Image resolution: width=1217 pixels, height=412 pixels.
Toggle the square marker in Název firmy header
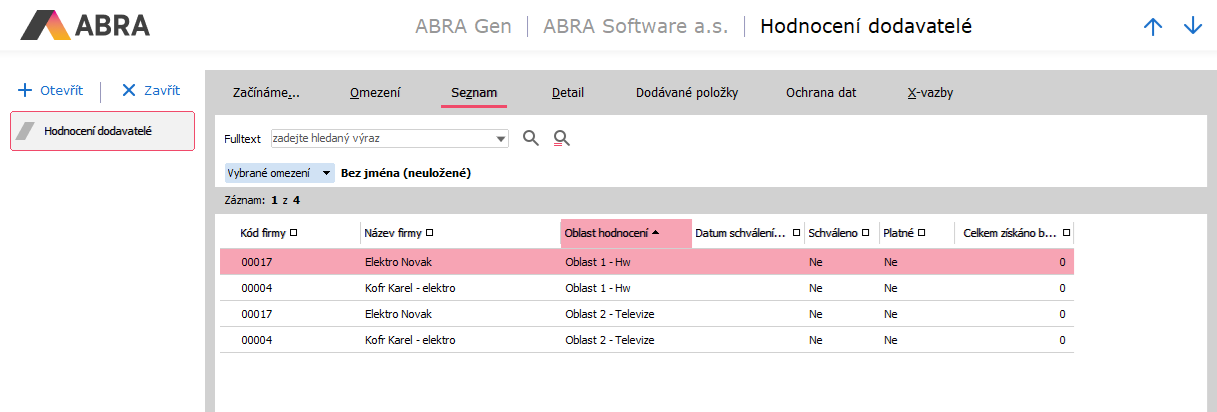(x=429, y=233)
